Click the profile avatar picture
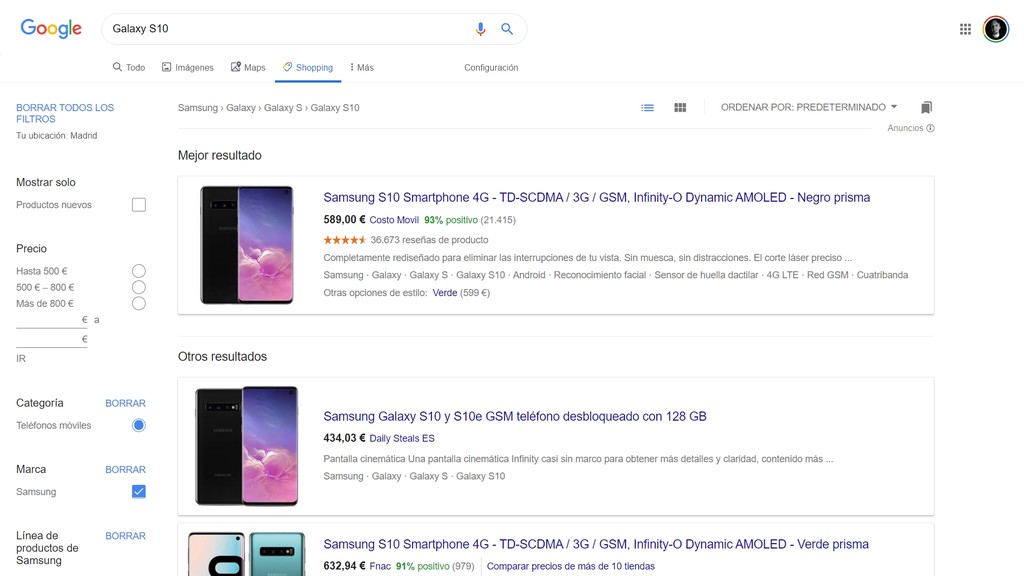The width and height of the screenshot is (1024, 576). pyautogui.click(x=995, y=28)
